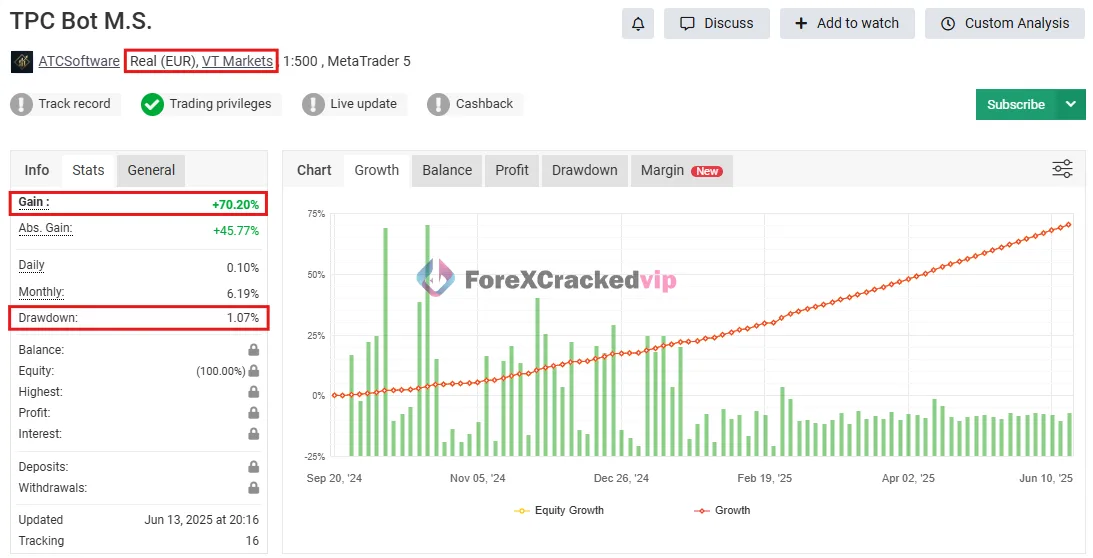
Task: Click the Jun 13, 2025 updated timestamp
Action: coord(201,520)
